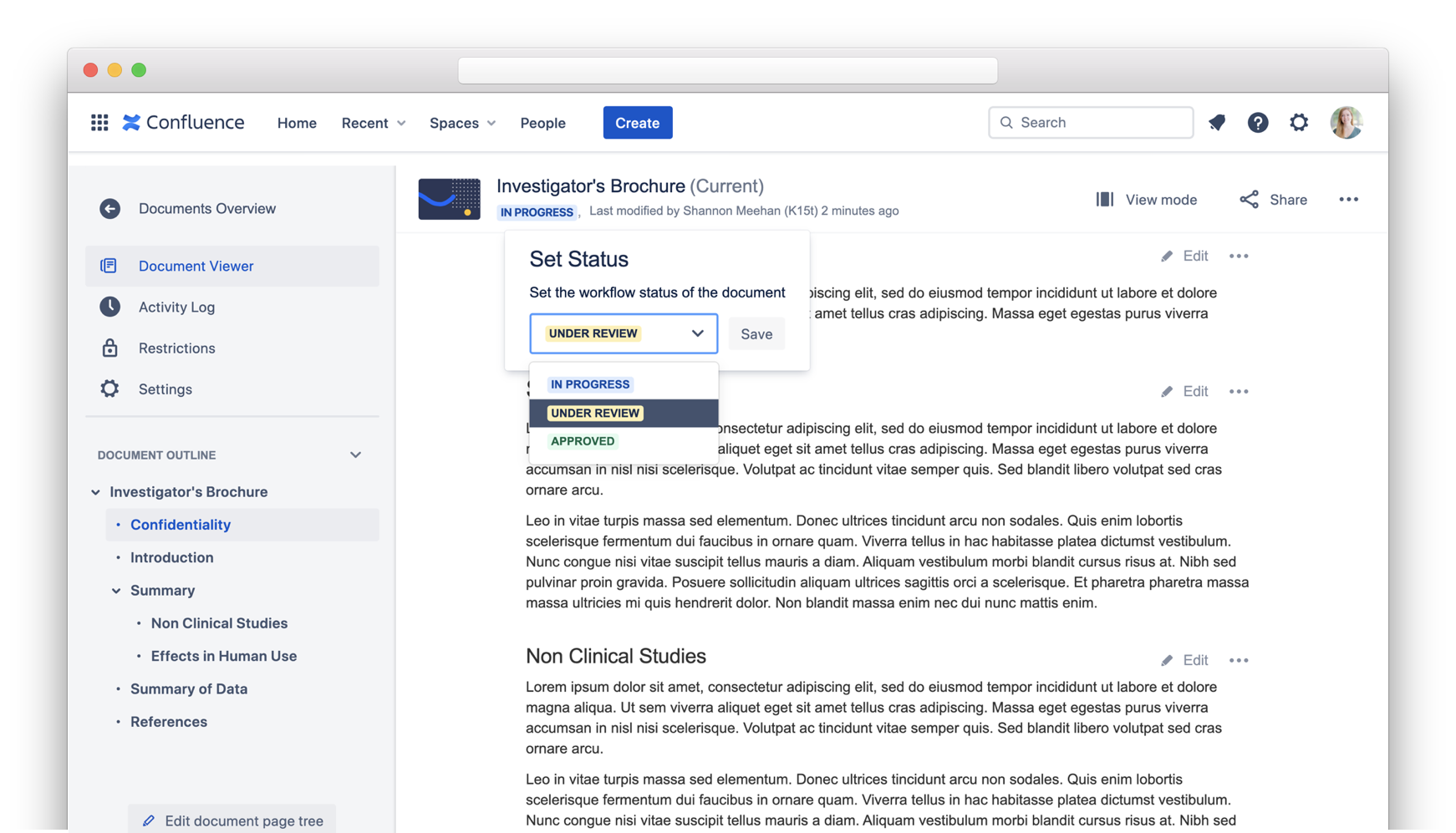Screen dimensions: 1456x833
Task: Click the pencil Edit icon for Non Clinical Studies
Action: pos(1167,660)
